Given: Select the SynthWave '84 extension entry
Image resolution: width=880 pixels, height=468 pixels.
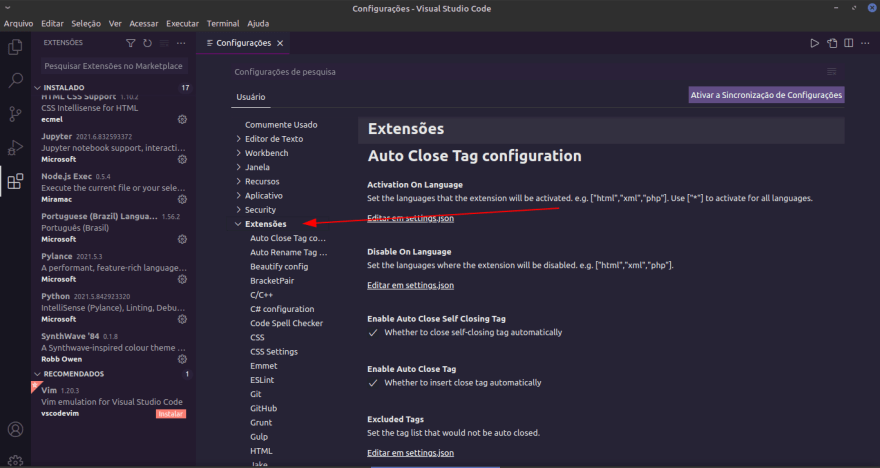Looking at the screenshot, I should click(114, 347).
